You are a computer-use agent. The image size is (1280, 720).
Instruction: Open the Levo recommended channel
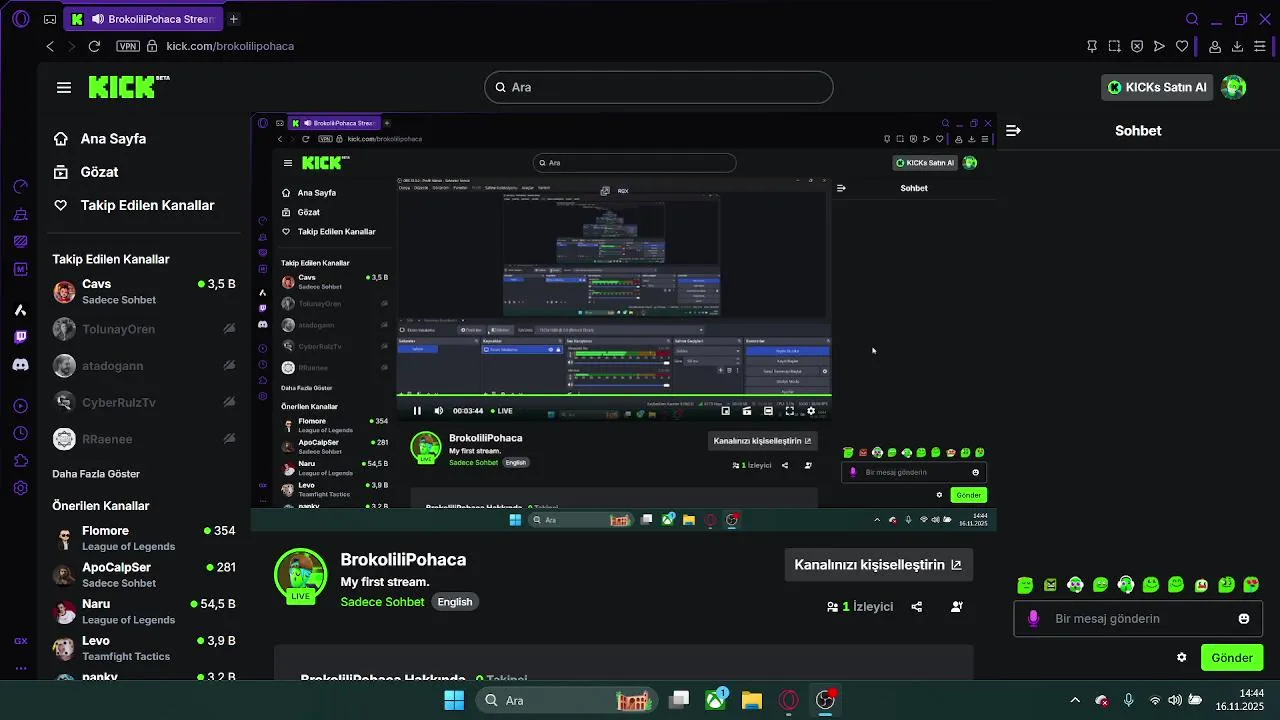[144, 648]
